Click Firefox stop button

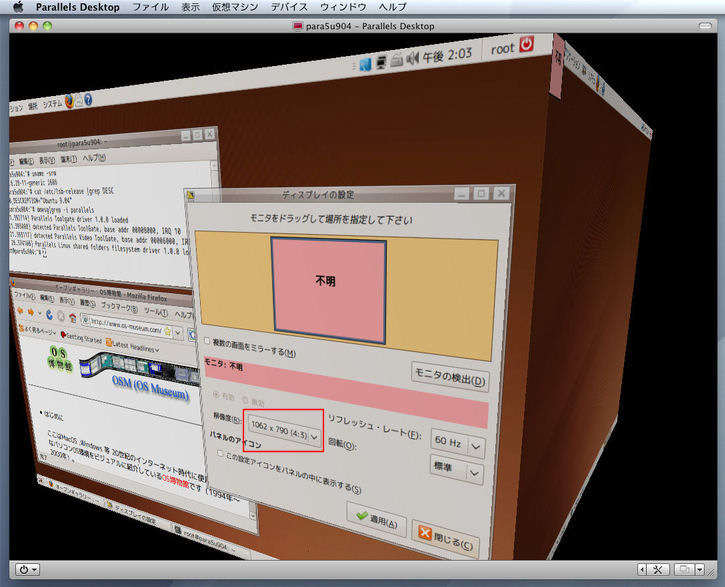tap(61, 317)
